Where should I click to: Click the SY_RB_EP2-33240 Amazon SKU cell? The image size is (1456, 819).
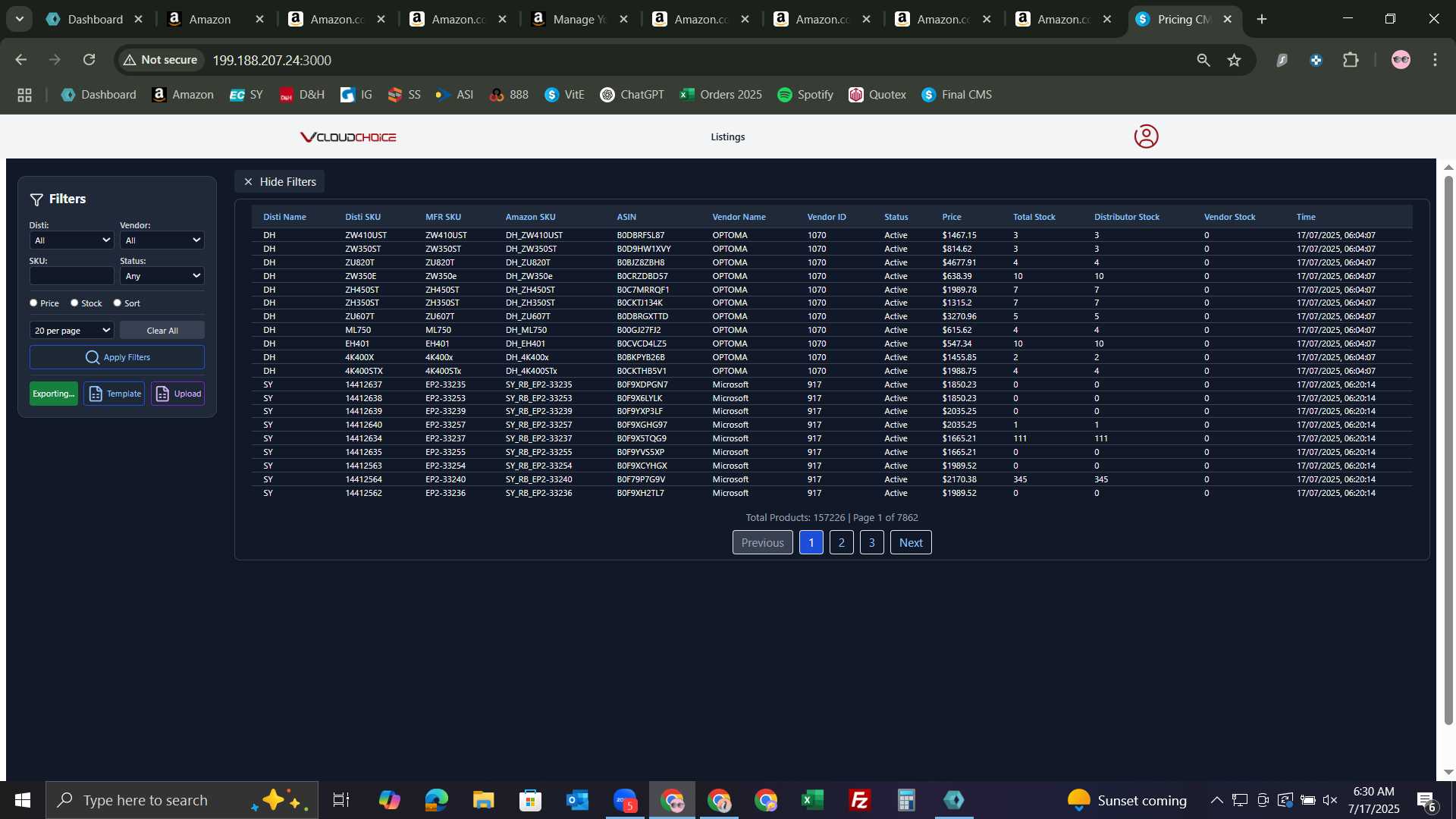click(x=538, y=479)
